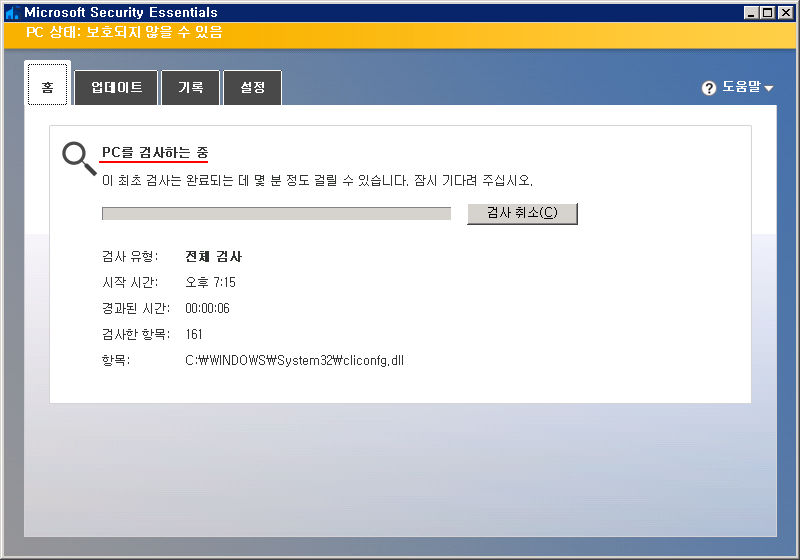Open the 도움말 dropdown arrow
Image resolution: width=800 pixels, height=560 pixels.
tap(769, 89)
